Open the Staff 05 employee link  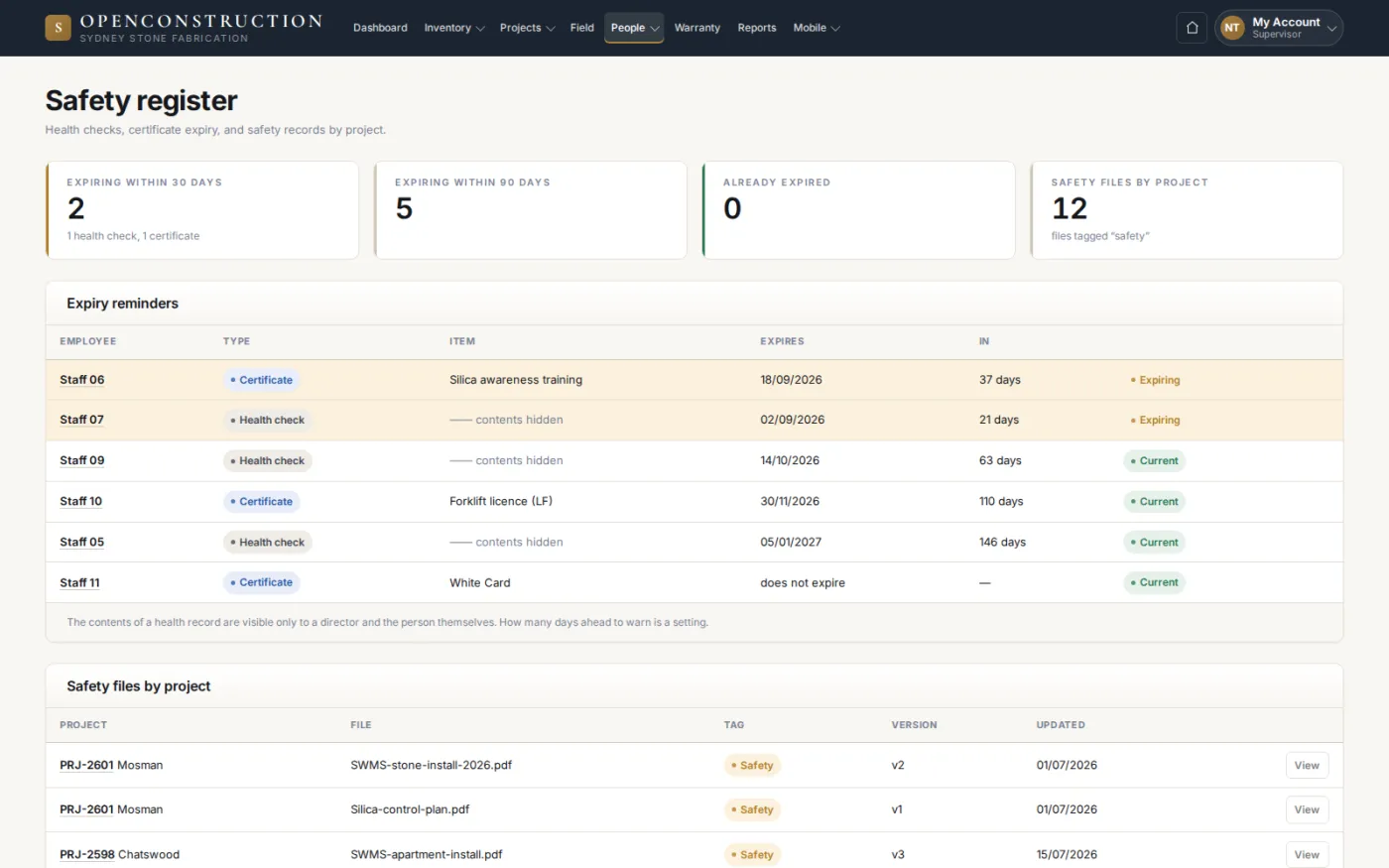click(81, 542)
